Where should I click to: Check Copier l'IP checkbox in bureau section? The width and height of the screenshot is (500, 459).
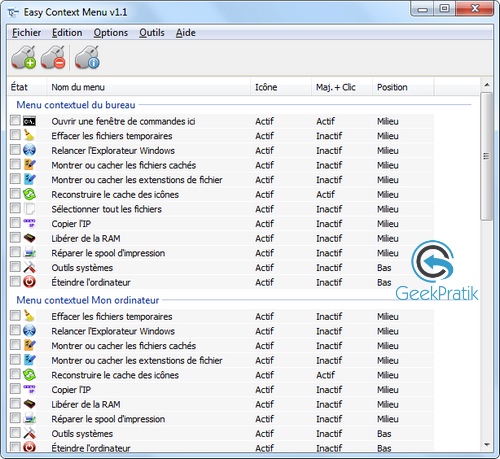point(15,223)
